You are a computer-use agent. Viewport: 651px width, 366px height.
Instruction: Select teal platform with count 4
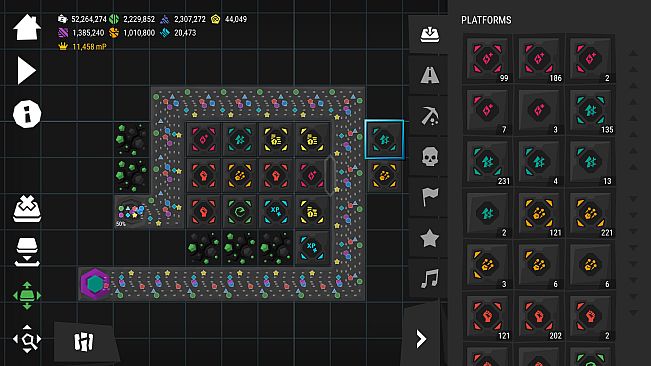(539, 162)
